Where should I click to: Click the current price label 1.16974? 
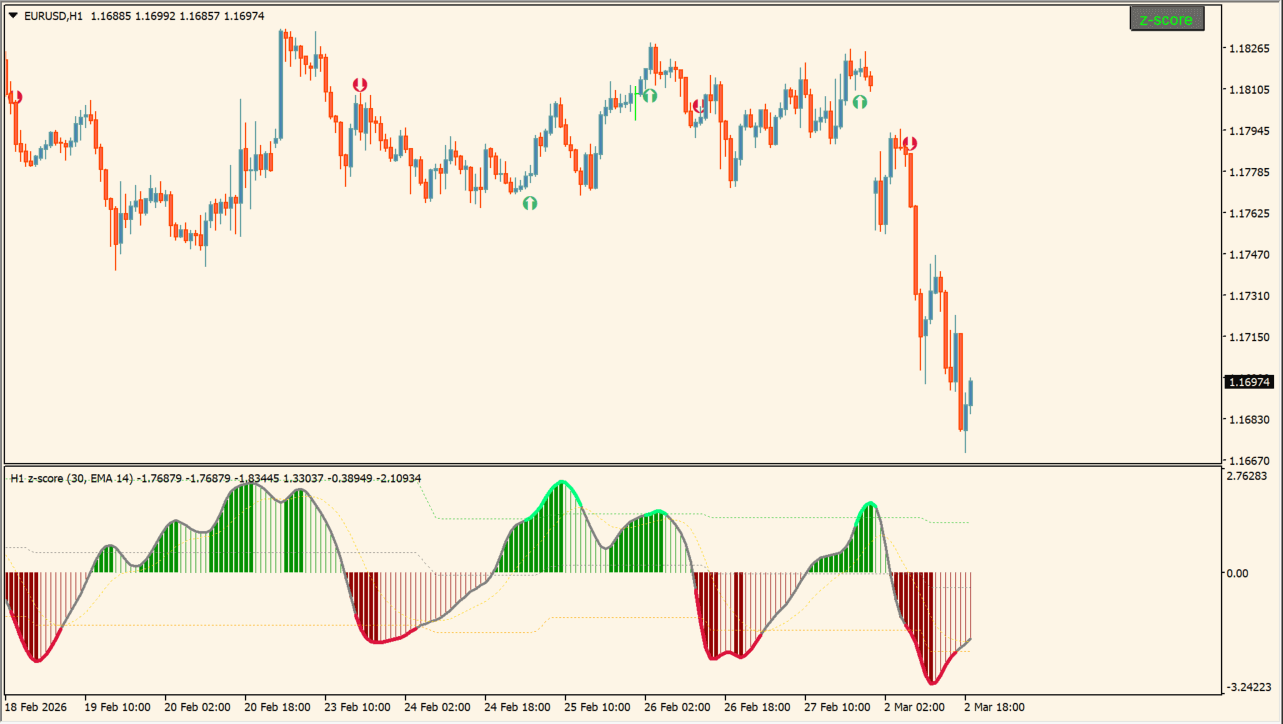point(1247,382)
